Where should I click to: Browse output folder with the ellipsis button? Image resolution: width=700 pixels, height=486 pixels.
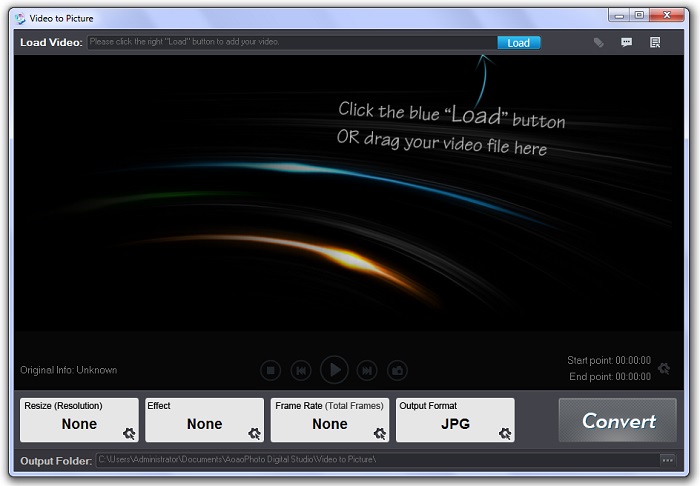pyautogui.click(x=668, y=460)
